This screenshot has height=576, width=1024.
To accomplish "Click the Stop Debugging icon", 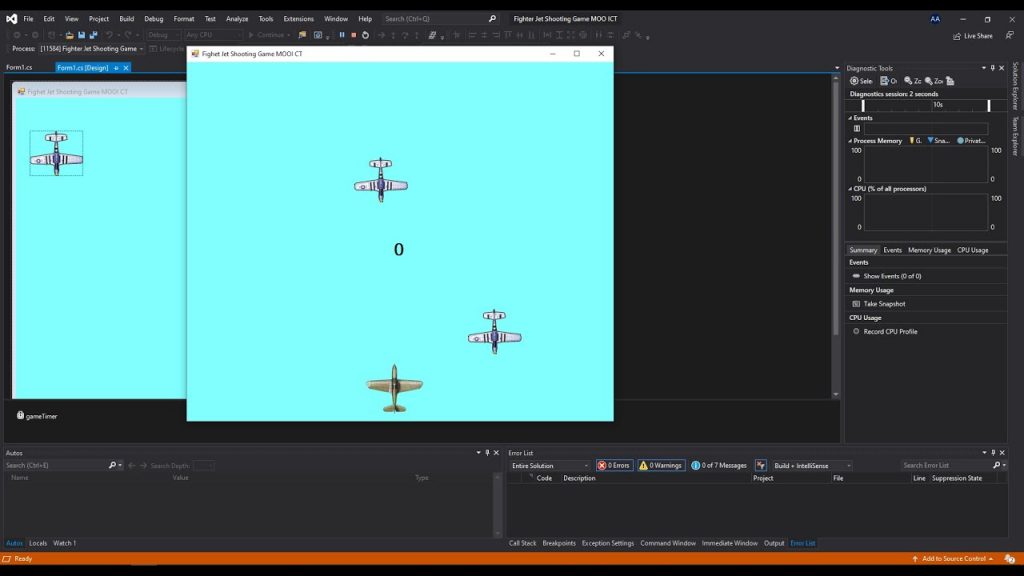I will coord(354,35).
